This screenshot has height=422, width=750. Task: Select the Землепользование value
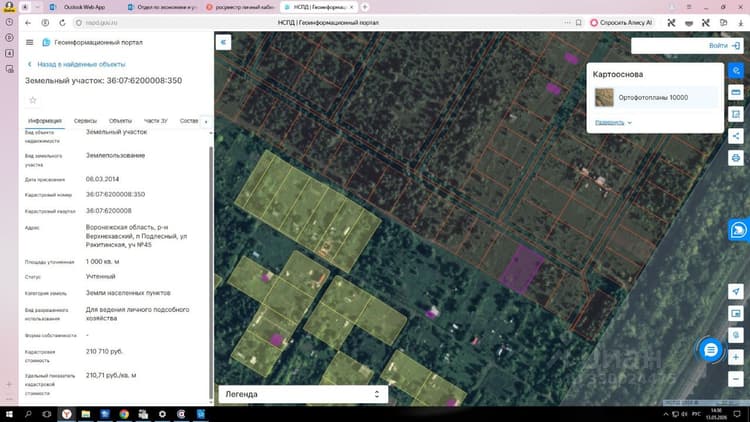point(115,155)
